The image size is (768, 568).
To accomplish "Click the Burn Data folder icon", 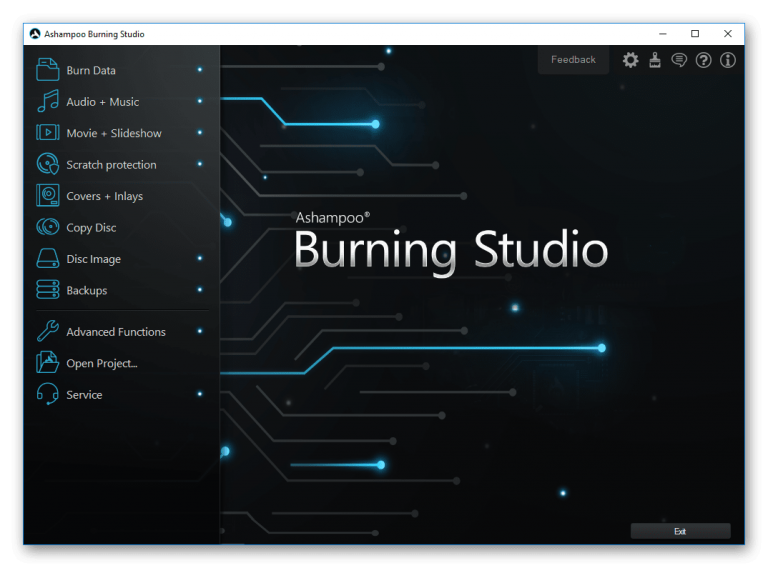I will [48, 70].
